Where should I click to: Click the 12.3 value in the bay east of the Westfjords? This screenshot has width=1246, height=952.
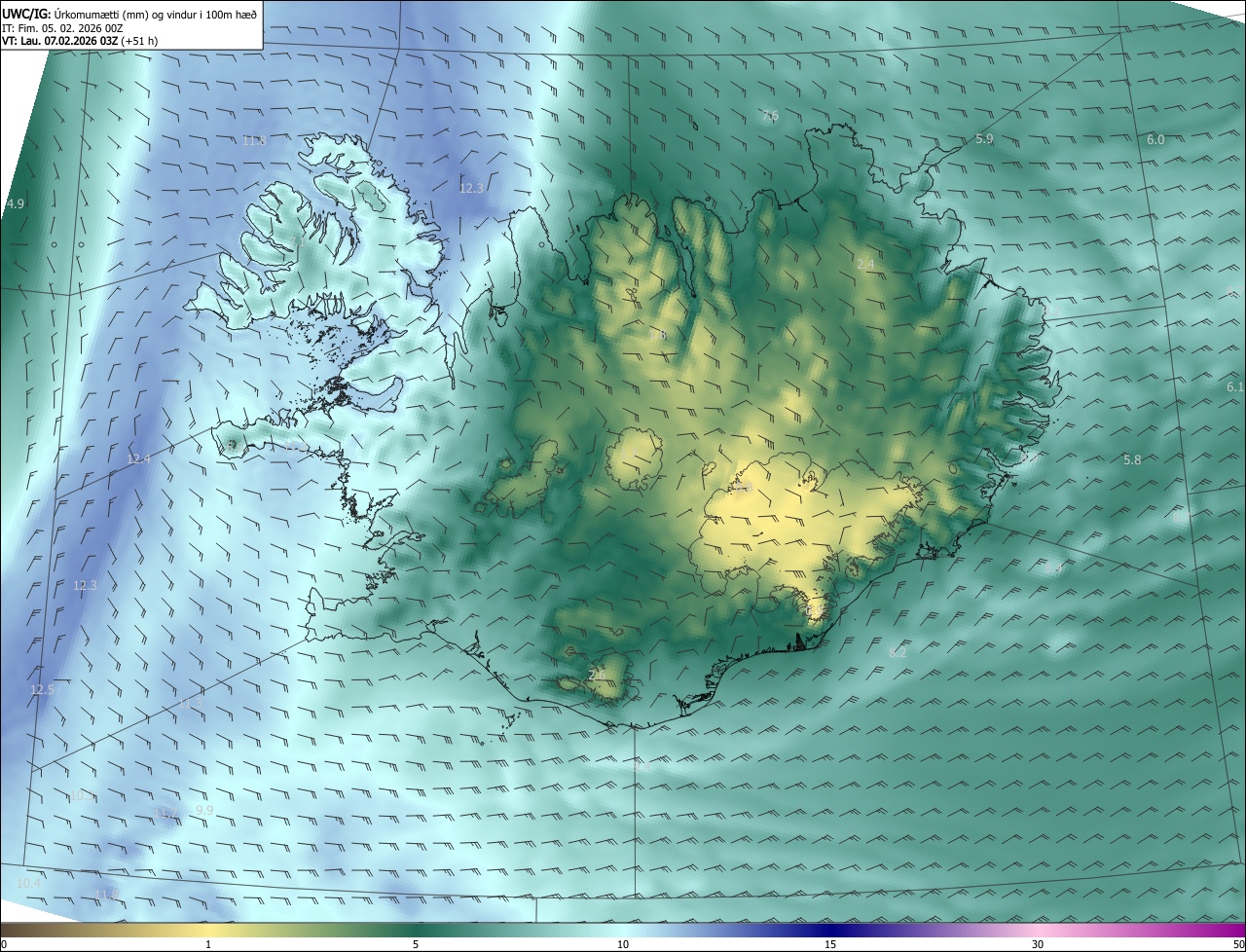pos(471,188)
